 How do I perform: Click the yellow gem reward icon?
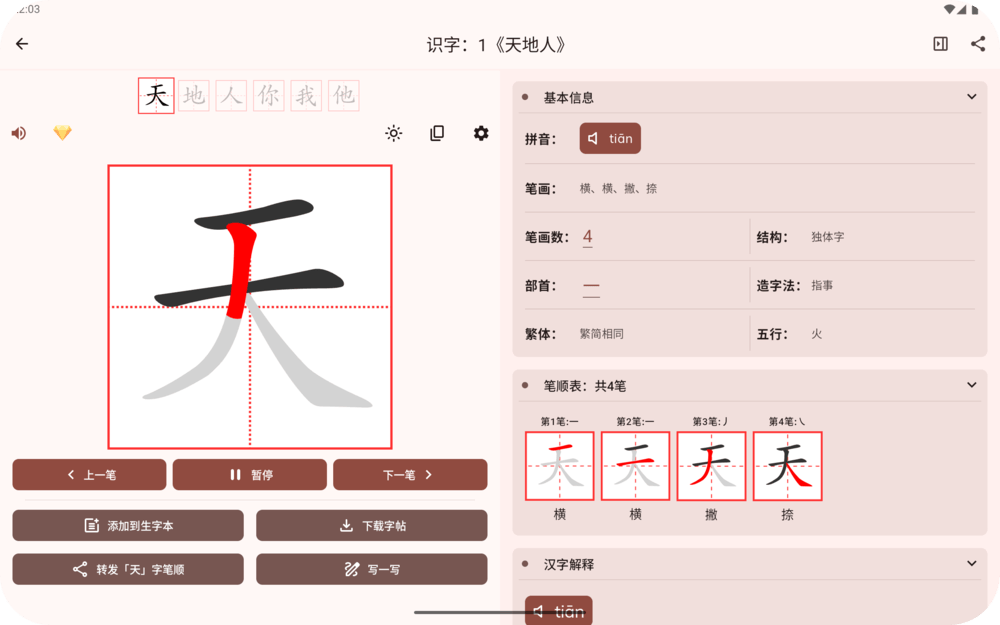(62, 132)
